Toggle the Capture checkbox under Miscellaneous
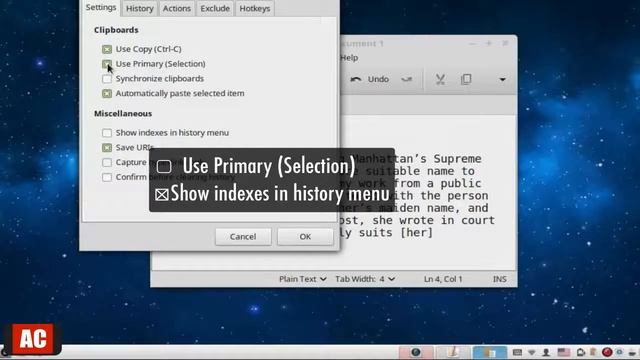The image size is (640, 360). (107, 162)
